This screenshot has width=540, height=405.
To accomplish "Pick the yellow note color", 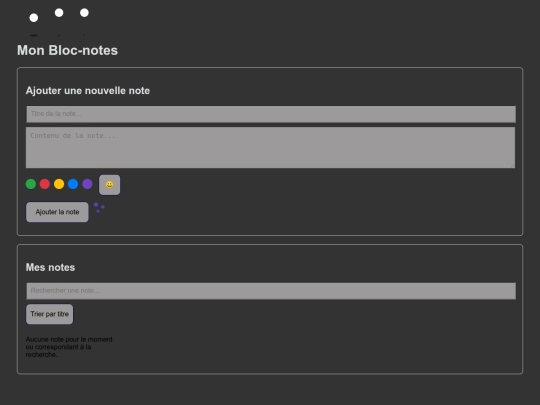I will (59, 184).
